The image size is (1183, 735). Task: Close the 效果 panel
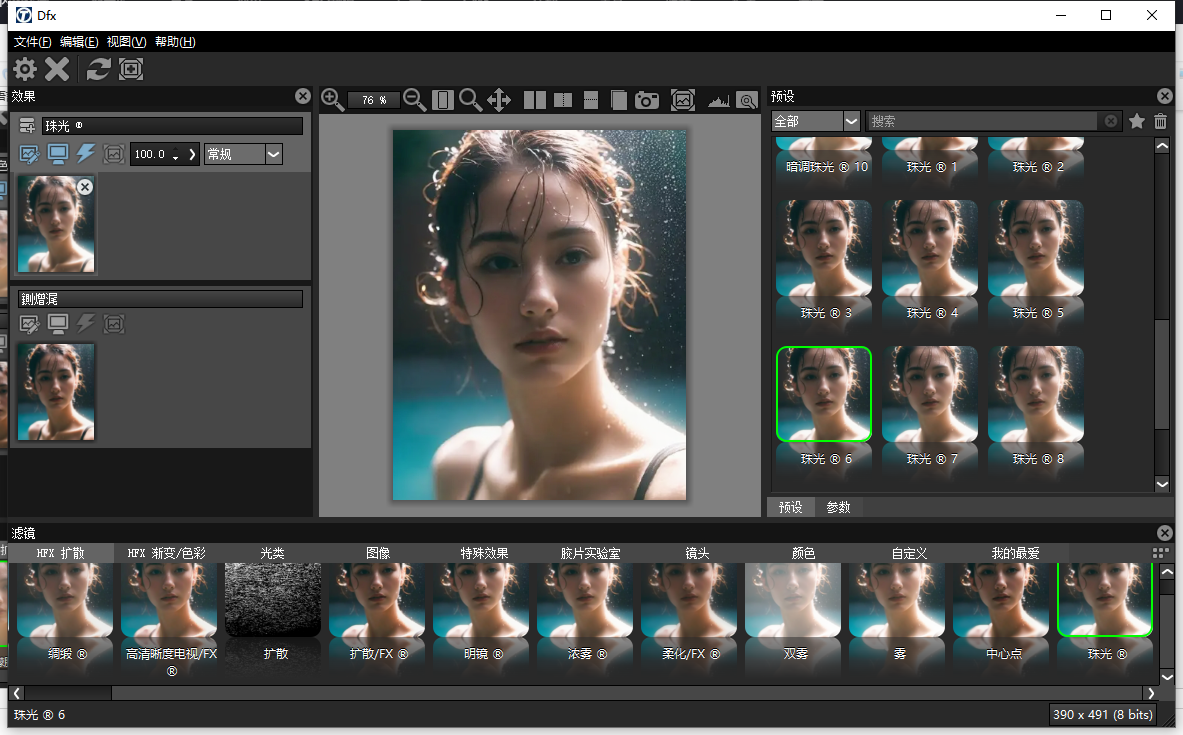(303, 96)
